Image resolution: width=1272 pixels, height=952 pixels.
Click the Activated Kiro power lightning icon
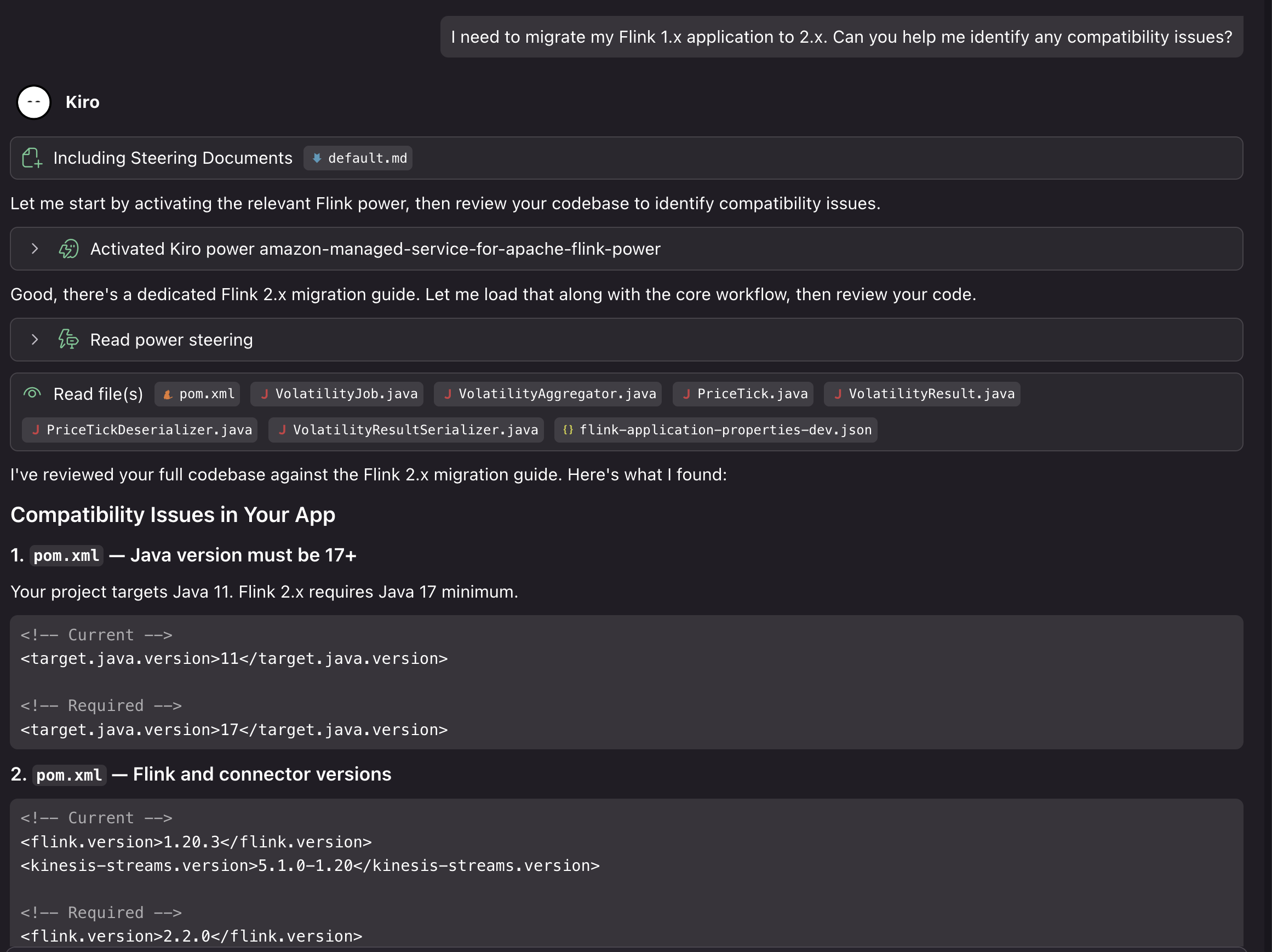point(68,249)
